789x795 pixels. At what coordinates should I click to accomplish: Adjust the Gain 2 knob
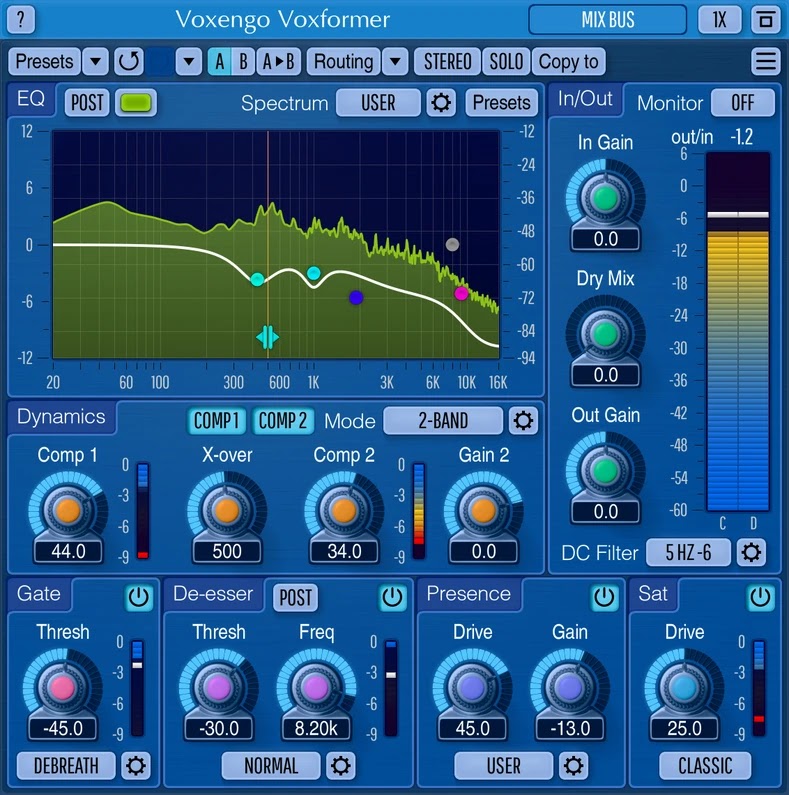[483, 510]
